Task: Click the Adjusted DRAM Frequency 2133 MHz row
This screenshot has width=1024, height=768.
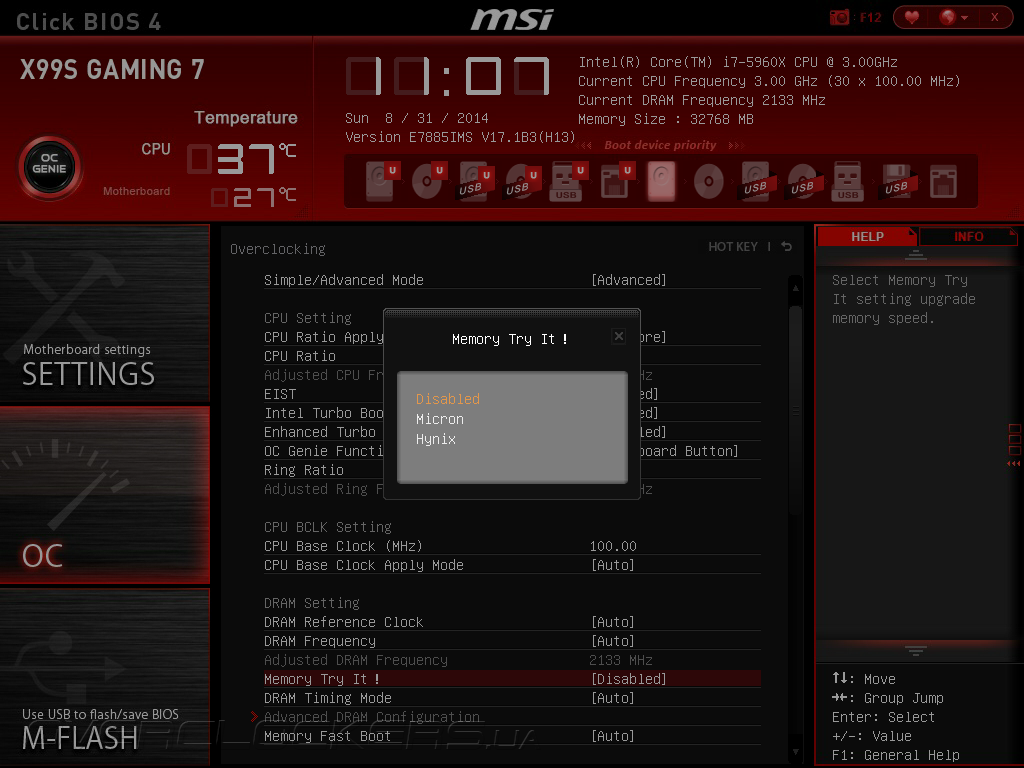Action: (x=512, y=660)
